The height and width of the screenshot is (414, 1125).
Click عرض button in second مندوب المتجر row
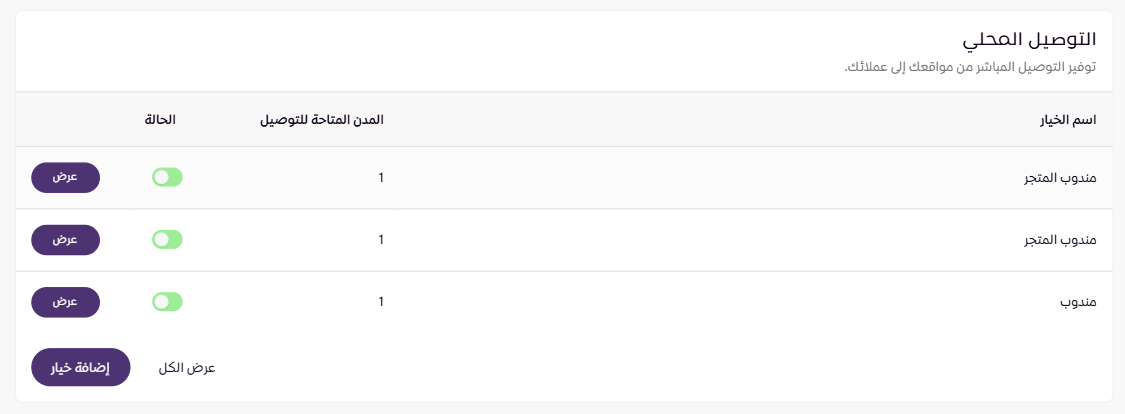tap(66, 239)
